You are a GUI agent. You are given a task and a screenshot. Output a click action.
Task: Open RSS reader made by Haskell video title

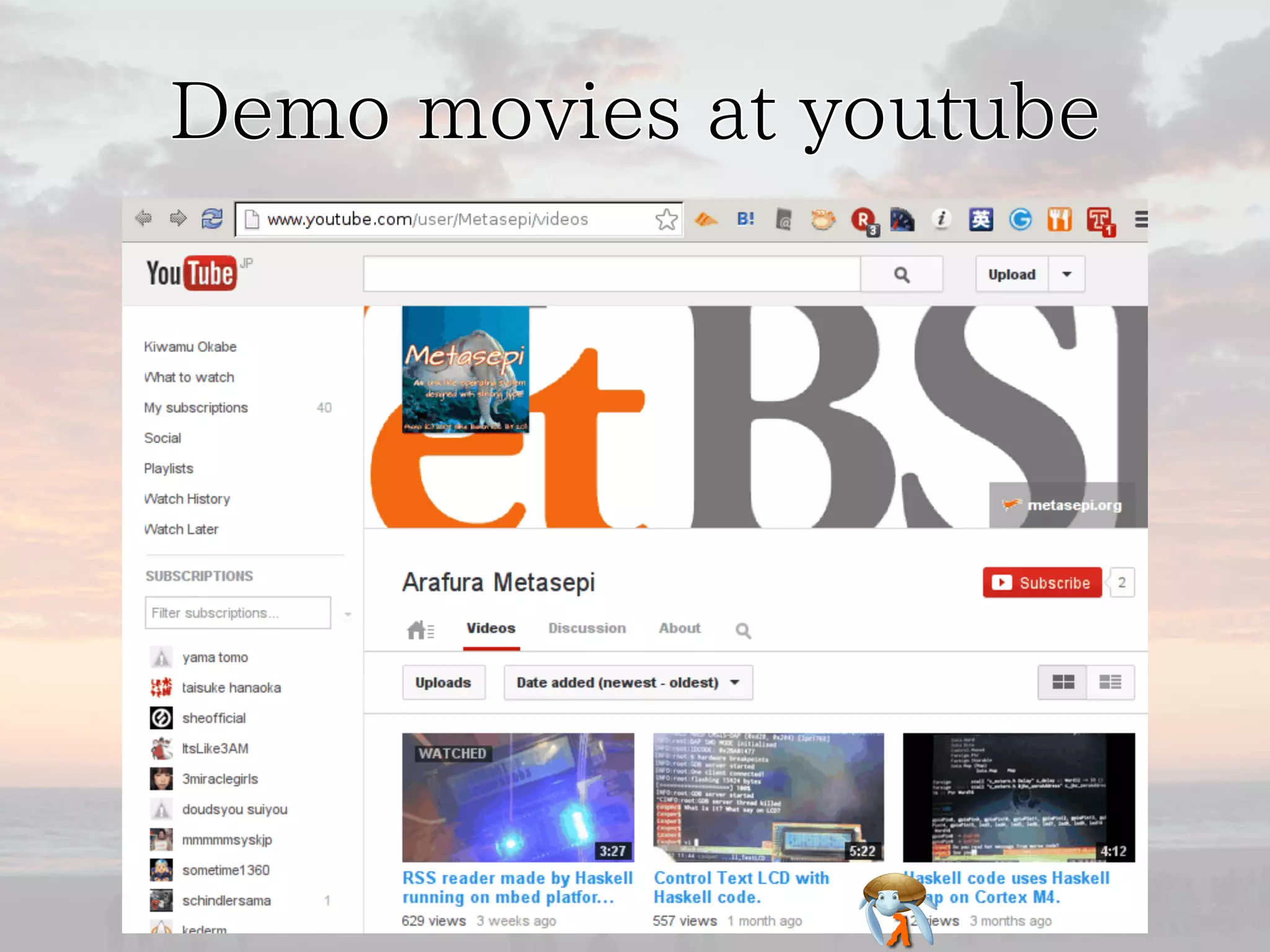[518, 888]
